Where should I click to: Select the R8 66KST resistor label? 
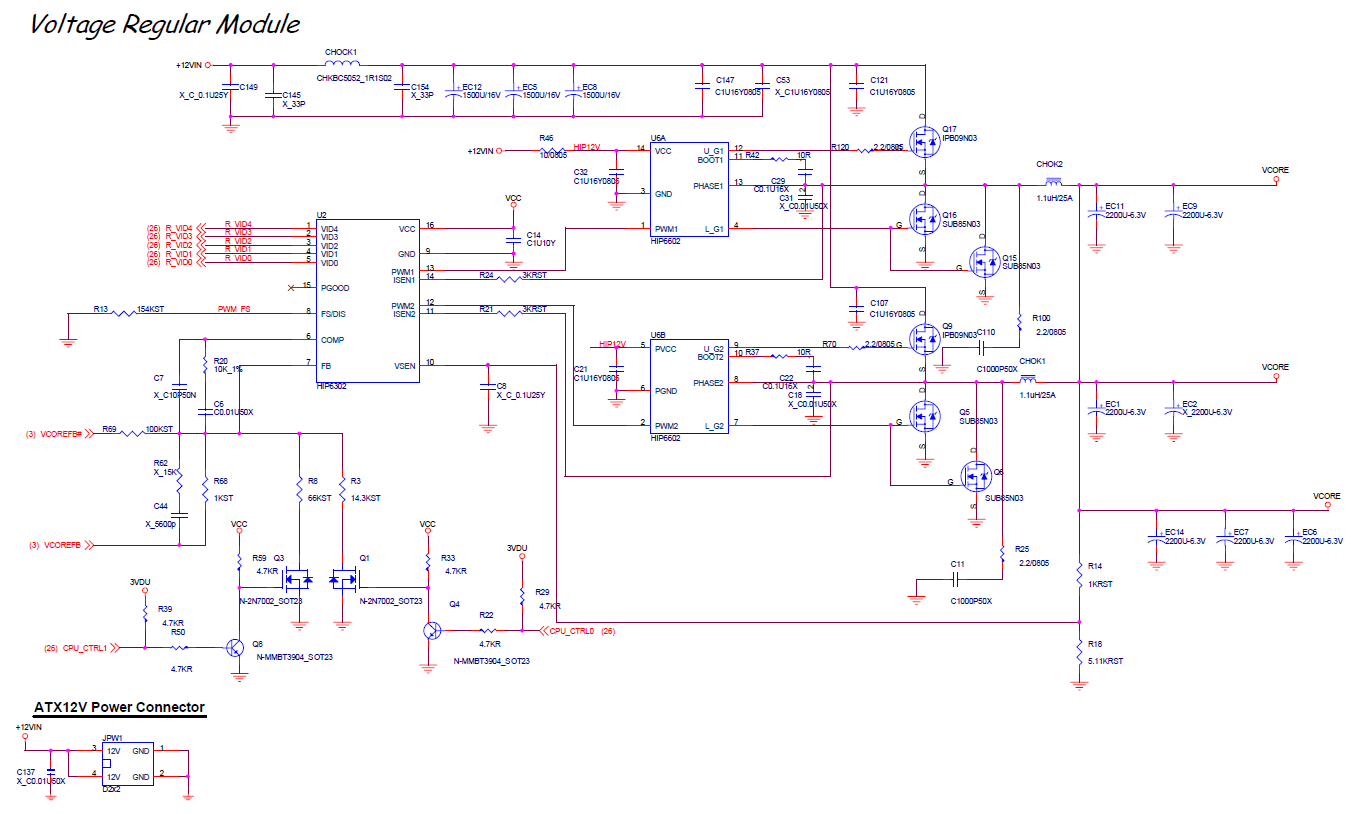coord(319,490)
